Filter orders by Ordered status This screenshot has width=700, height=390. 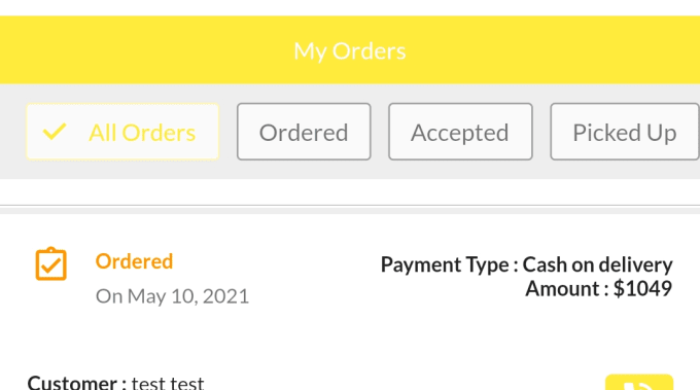click(x=304, y=132)
